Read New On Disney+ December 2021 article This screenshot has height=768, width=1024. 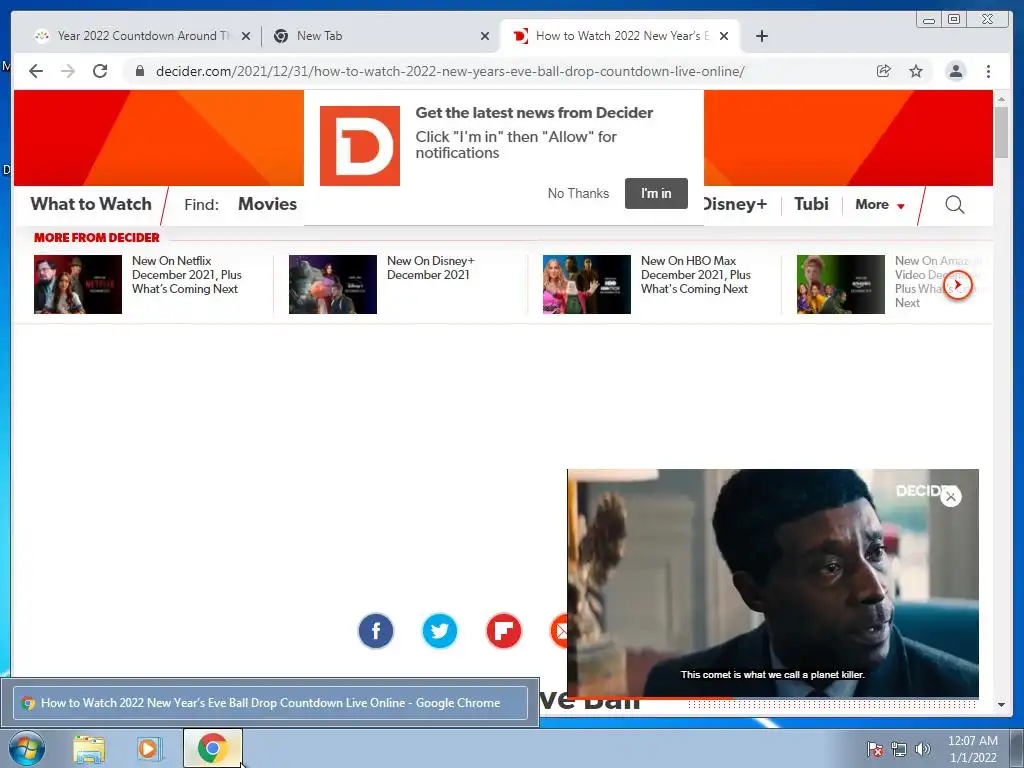(x=431, y=268)
